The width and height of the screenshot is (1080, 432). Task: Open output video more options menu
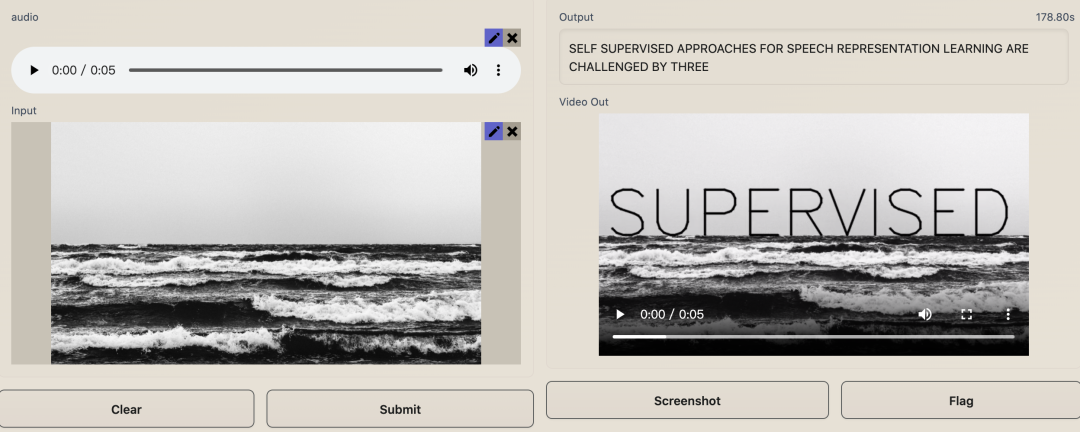pyautogui.click(x=1008, y=314)
